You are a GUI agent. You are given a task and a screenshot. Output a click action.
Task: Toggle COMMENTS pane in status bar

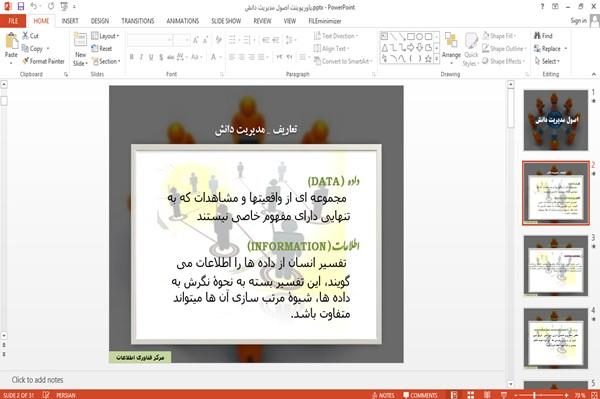click(420, 395)
